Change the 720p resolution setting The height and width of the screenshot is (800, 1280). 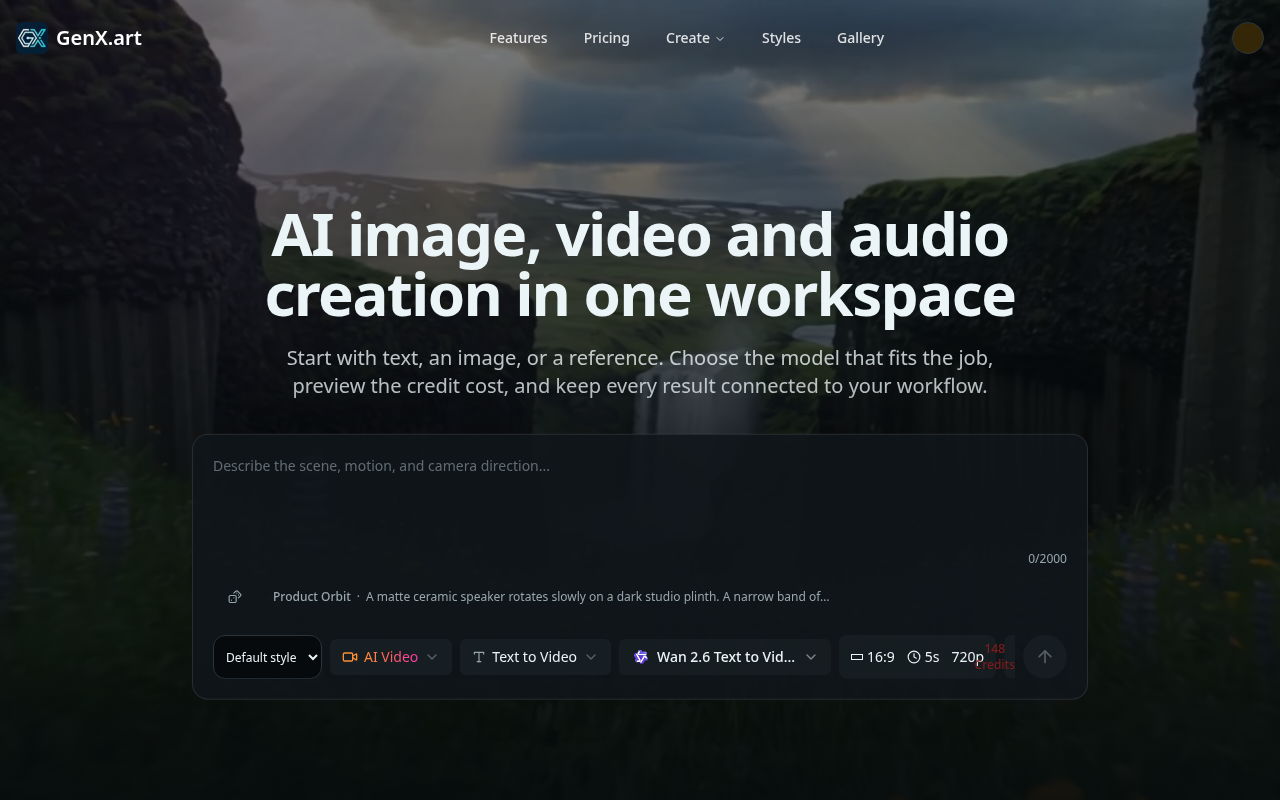(967, 657)
